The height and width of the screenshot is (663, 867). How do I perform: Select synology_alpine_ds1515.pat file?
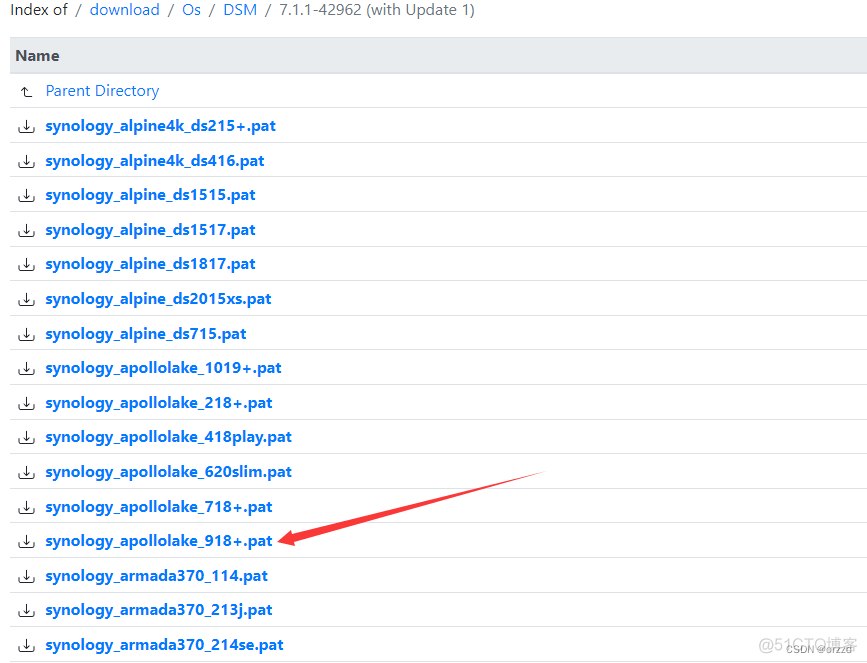coord(150,195)
